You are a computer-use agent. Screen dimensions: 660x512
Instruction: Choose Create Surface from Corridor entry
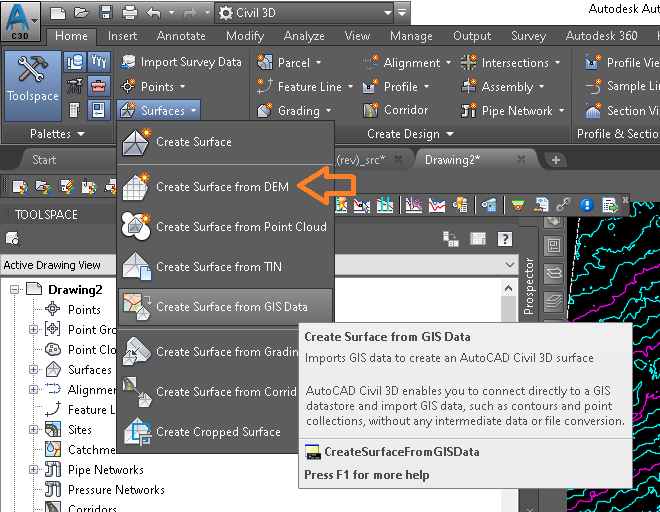[208, 392]
